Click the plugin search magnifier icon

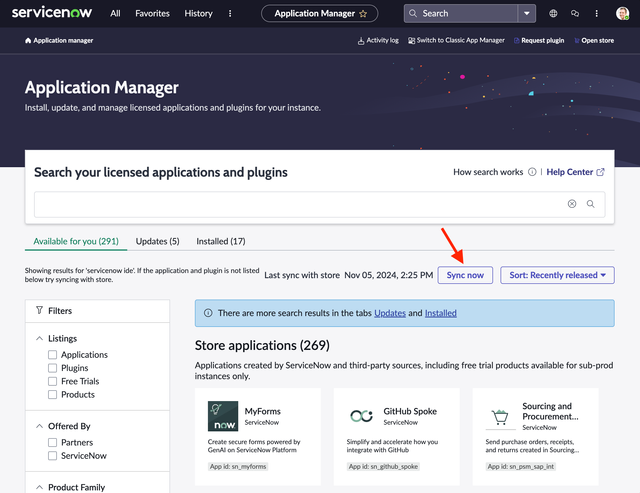click(x=590, y=204)
